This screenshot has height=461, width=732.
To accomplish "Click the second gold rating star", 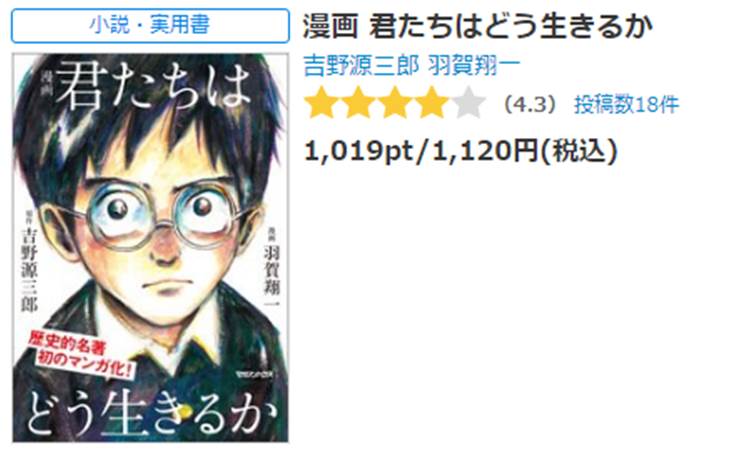I will pyautogui.click(x=359, y=102).
